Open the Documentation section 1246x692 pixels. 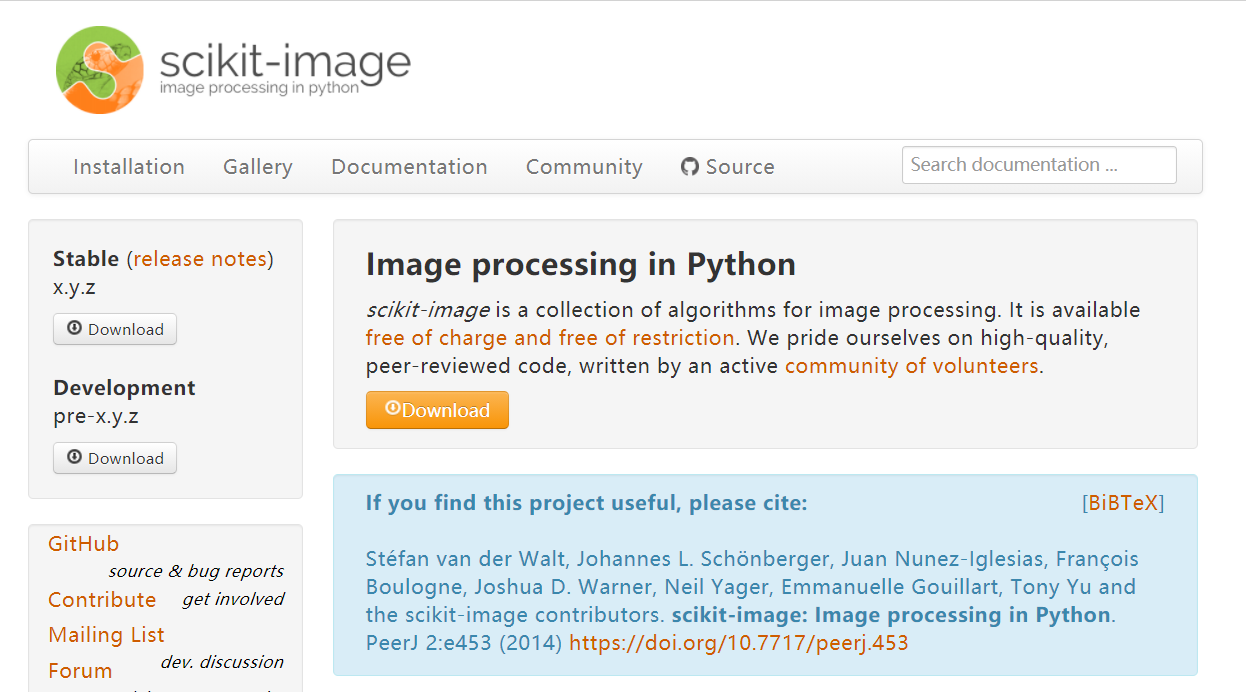coord(409,167)
